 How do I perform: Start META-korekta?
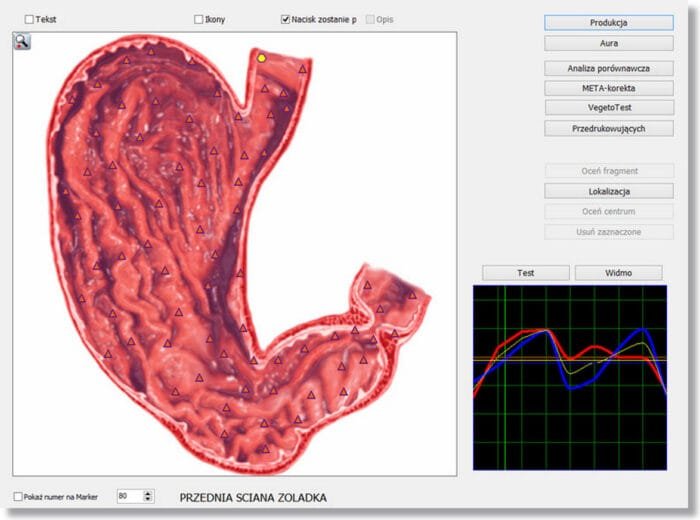[609, 88]
